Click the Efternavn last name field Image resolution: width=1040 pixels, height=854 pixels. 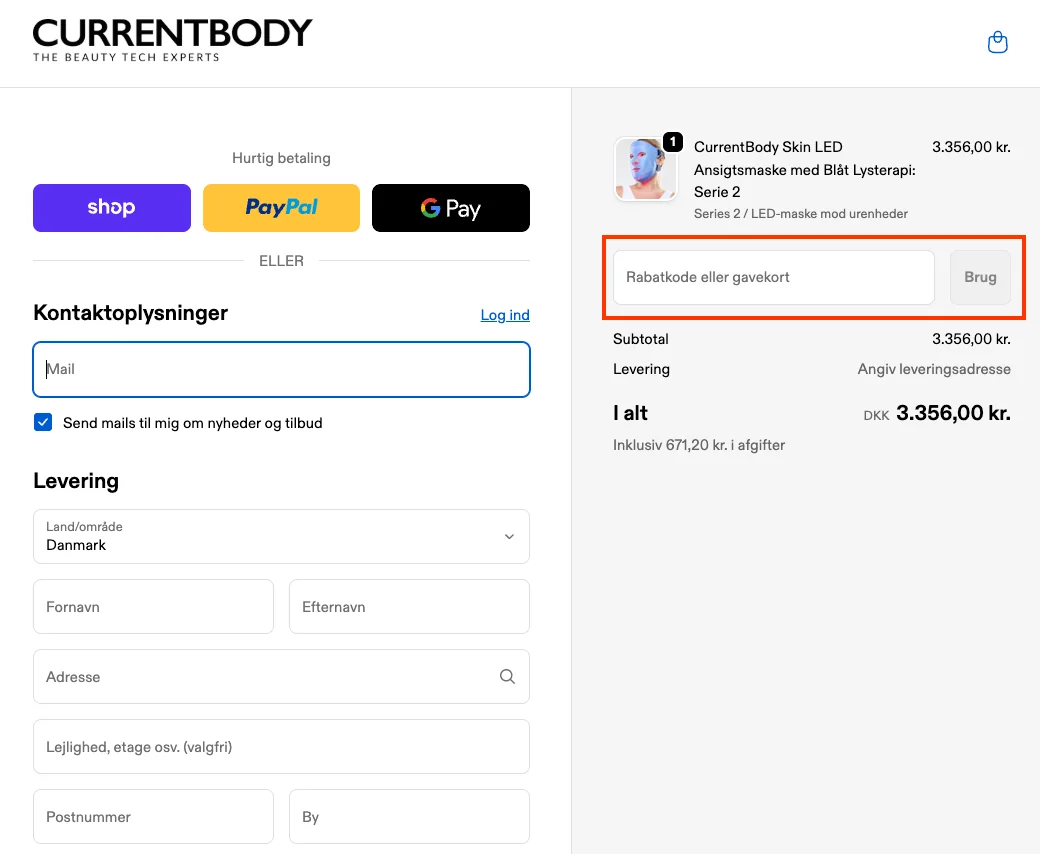pos(409,606)
